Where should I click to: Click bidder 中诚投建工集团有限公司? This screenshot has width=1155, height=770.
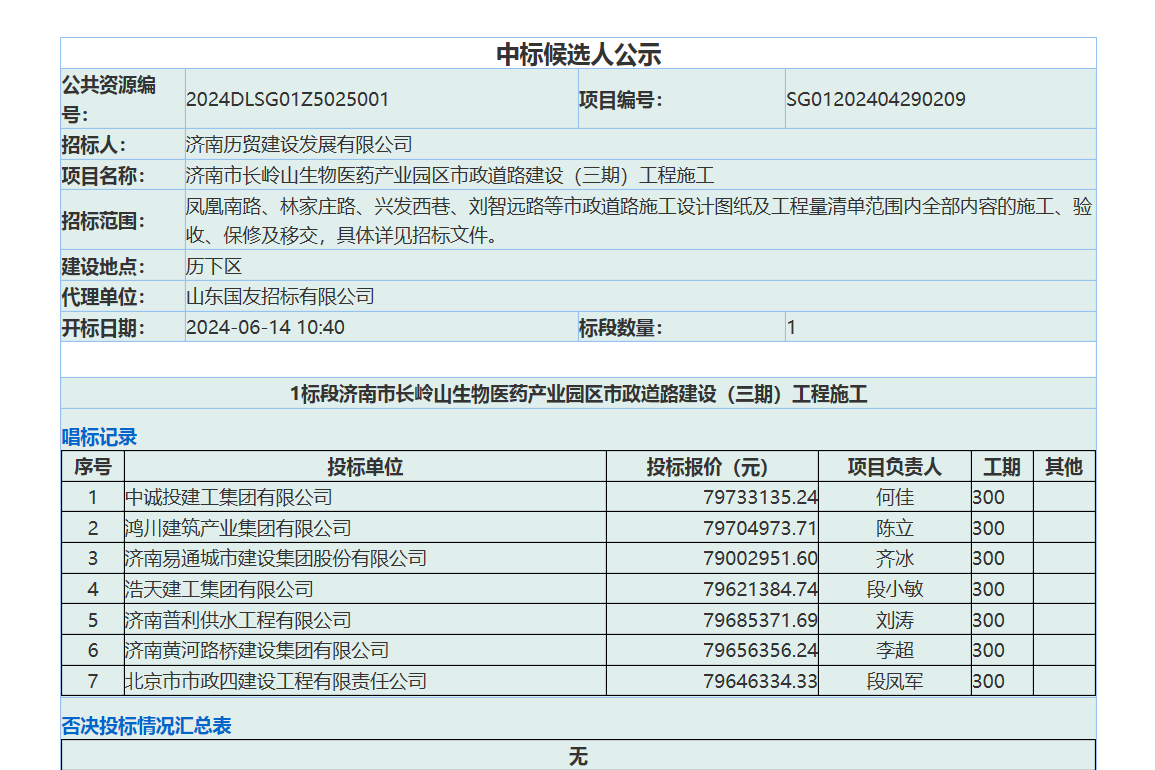coord(229,497)
